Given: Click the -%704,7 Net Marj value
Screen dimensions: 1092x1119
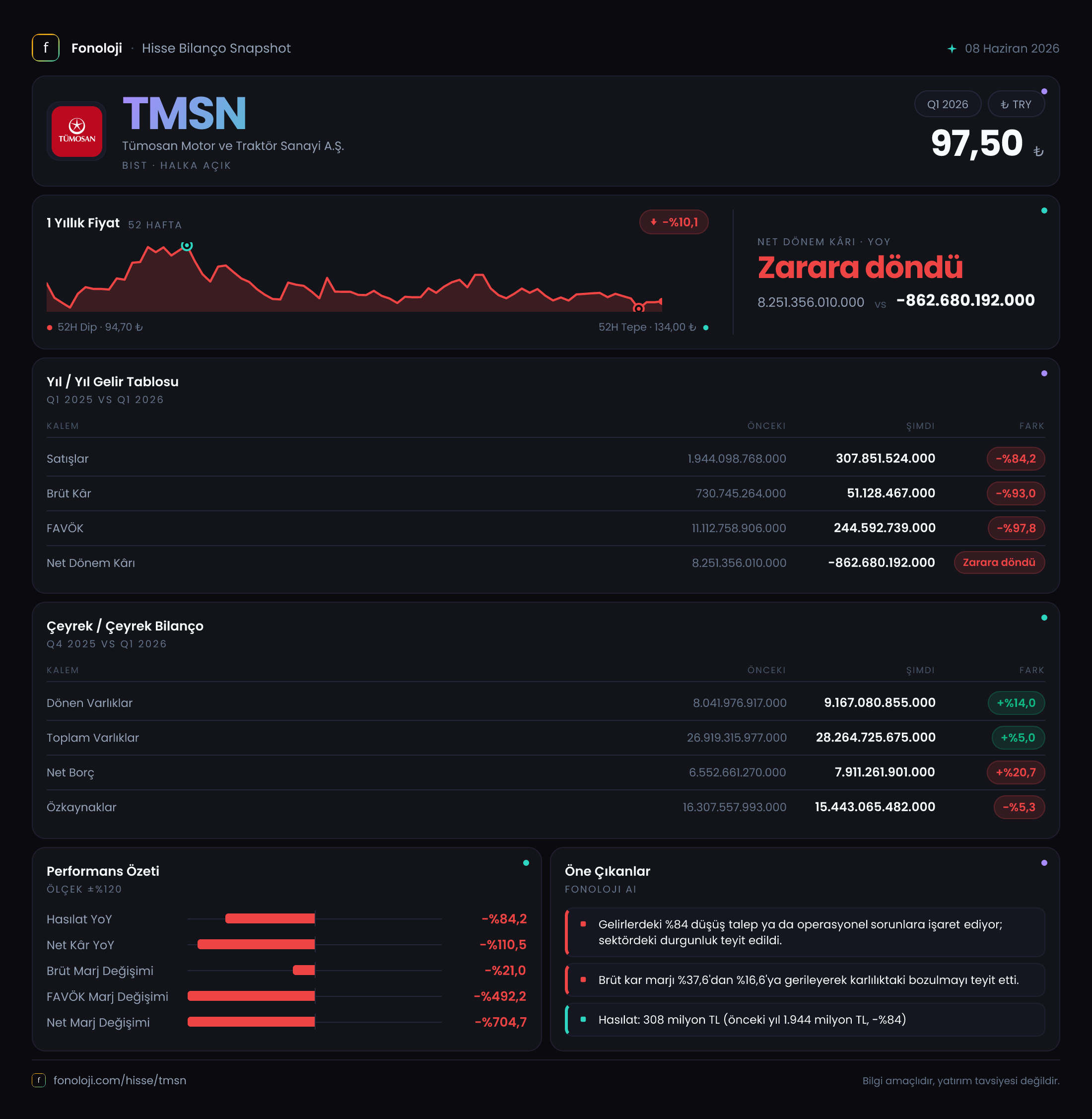Looking at the screenshot, I should point(501,1023).
